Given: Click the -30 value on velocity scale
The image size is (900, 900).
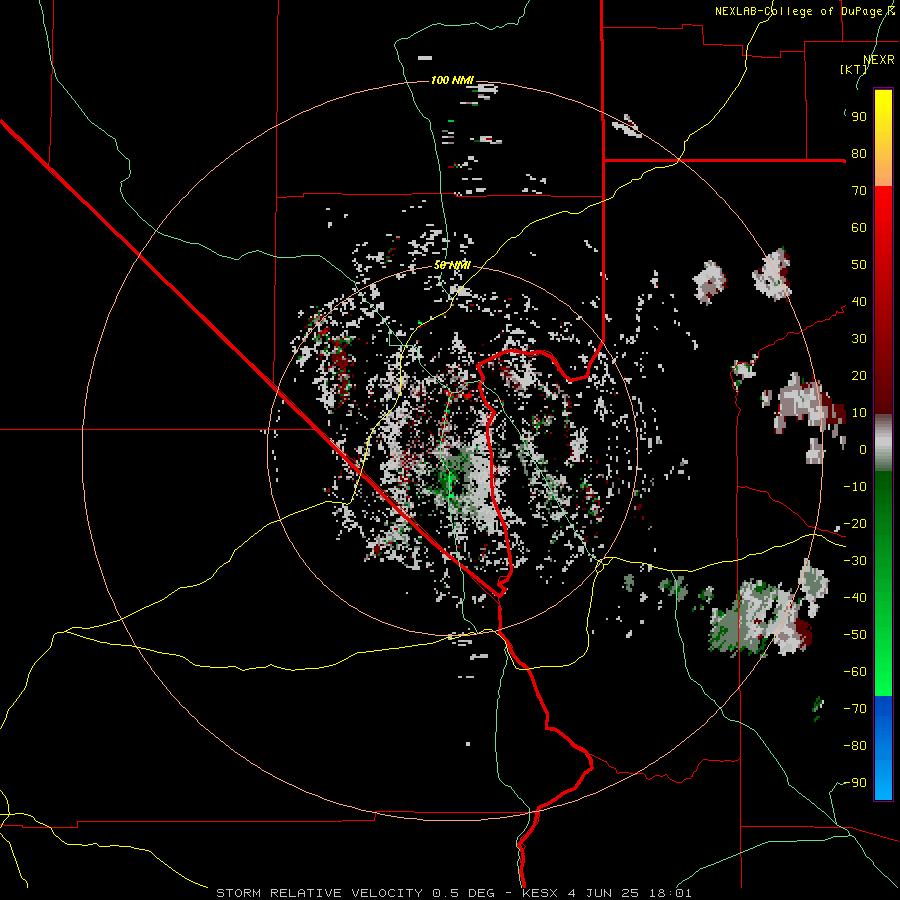Looking at the screenshot, I should coord(855,561).
